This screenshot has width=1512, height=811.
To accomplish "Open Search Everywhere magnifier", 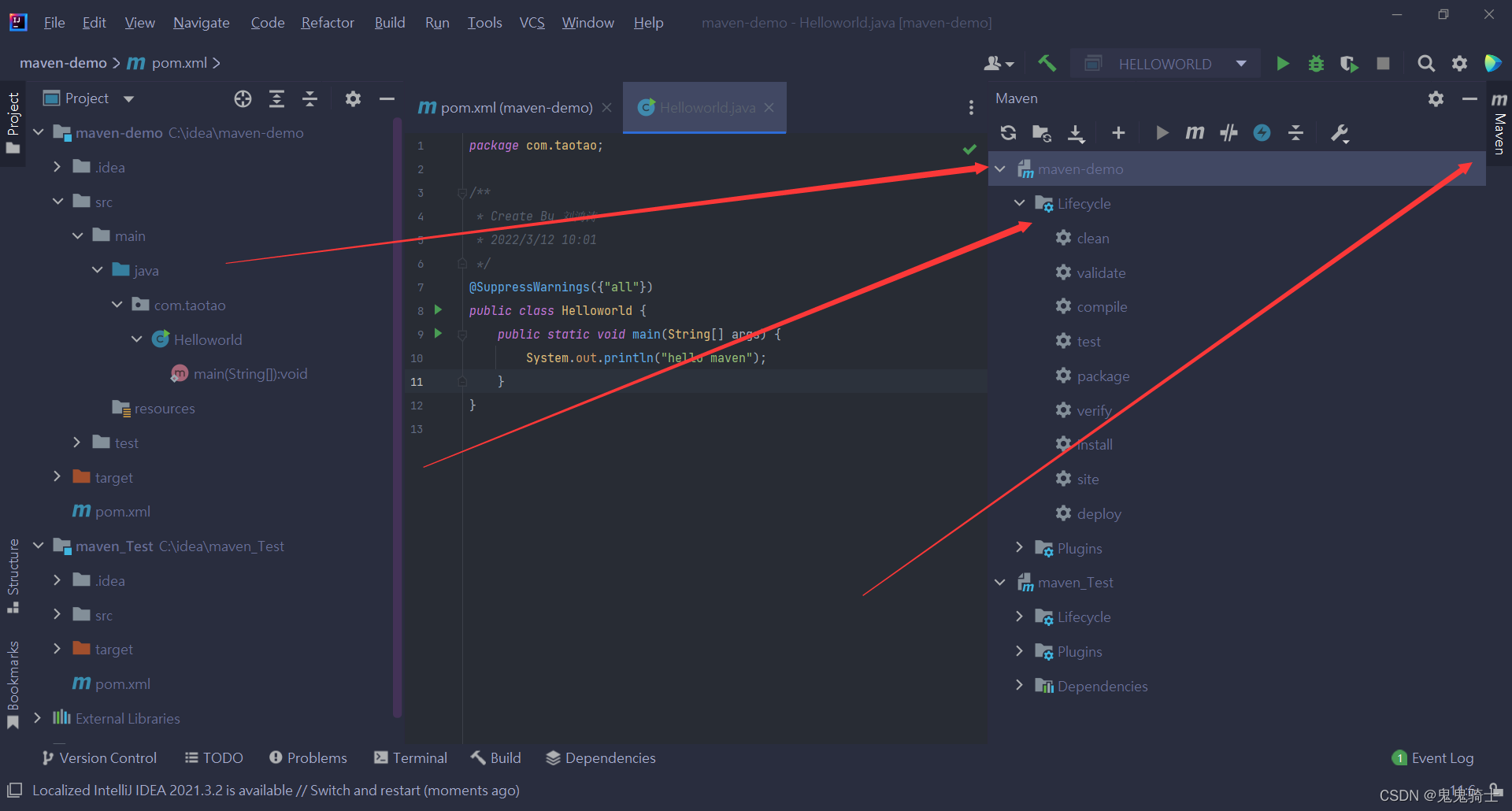I will (x=1425, y=63).
